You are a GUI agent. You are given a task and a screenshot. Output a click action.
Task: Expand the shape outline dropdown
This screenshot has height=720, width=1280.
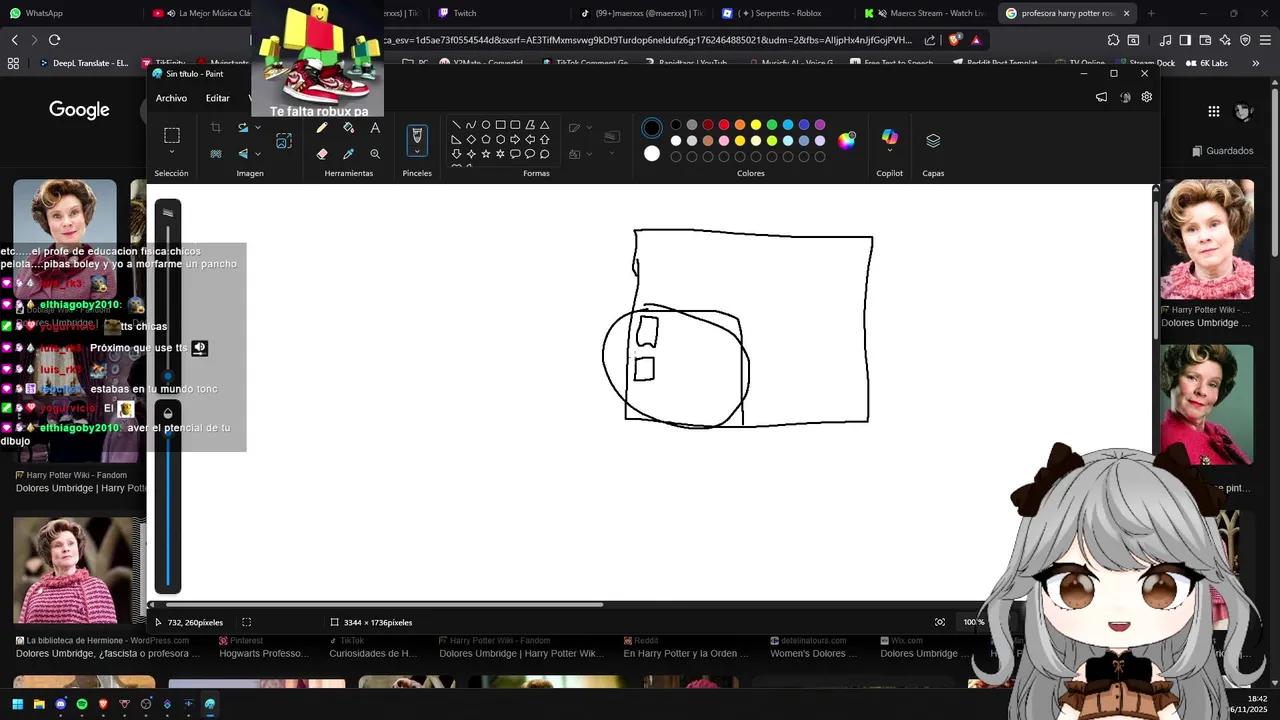pos(589,128)
